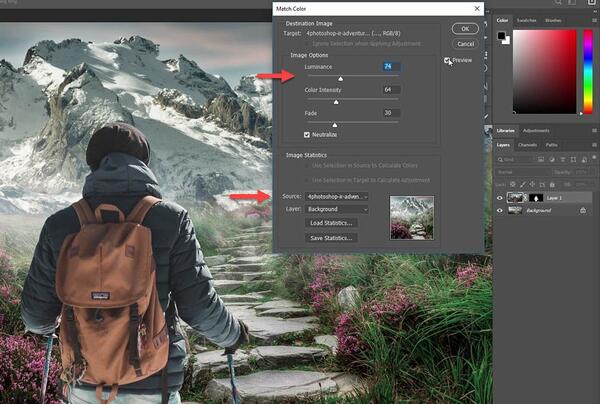This screenshot has width=600, height=404.
Task: Click the lock position move icon
Action: click(532, 184)
